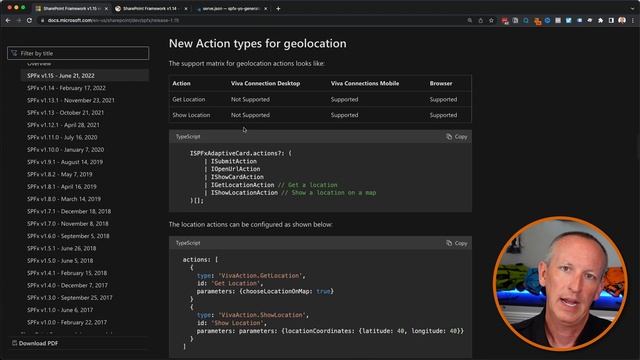Open SPFx v1.15 - June 21, 2022

(x=61, y=76)
